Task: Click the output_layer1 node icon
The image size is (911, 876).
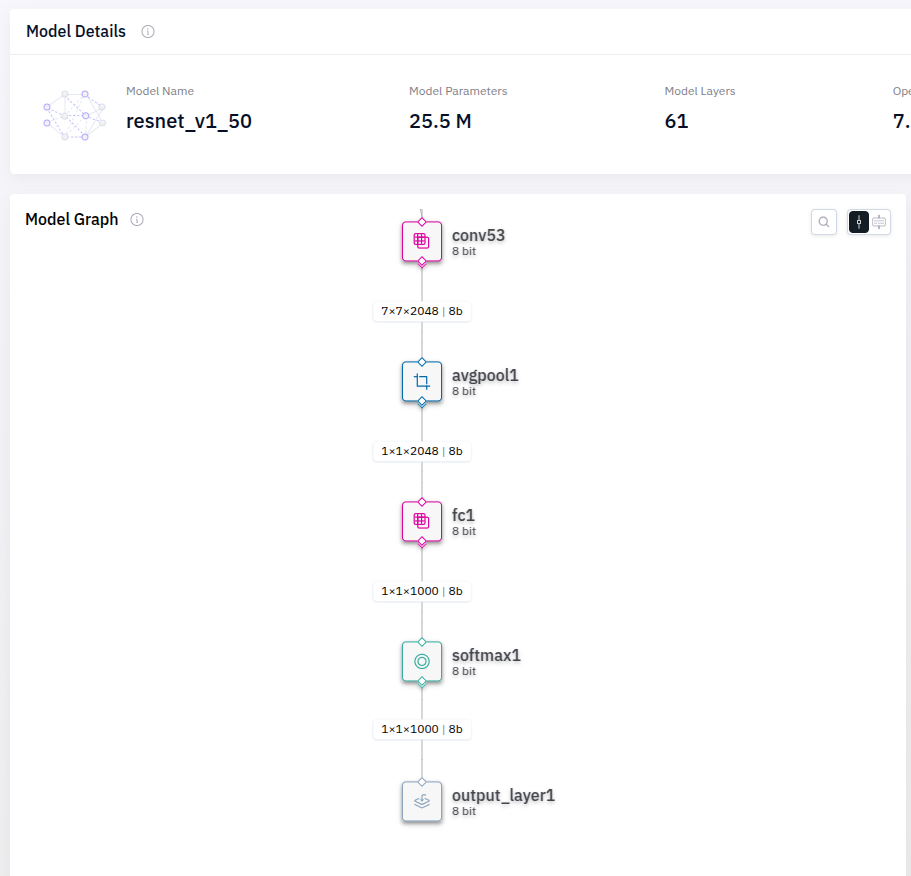Action: [422, 801]
